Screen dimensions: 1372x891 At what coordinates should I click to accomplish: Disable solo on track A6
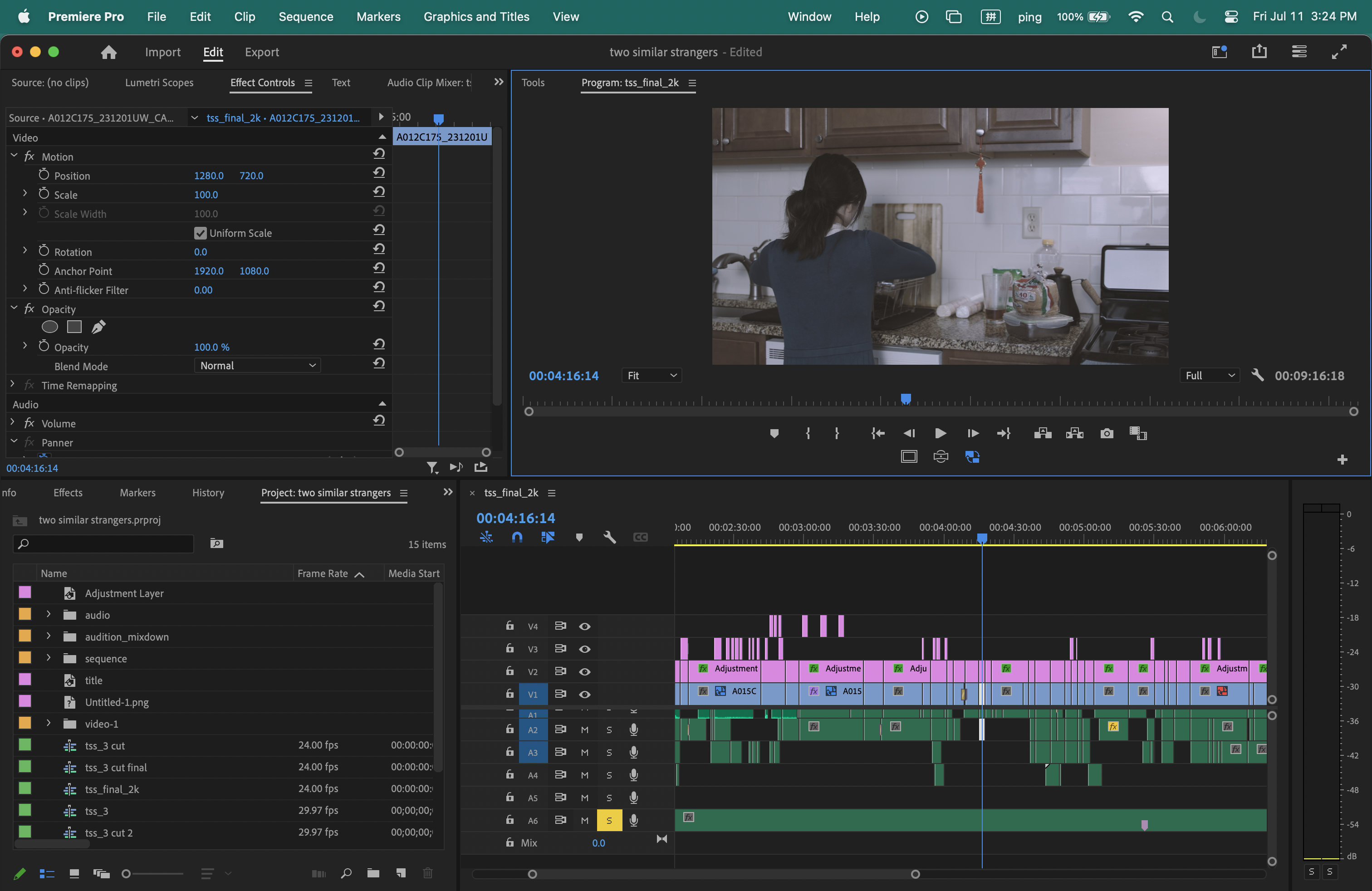609,820
